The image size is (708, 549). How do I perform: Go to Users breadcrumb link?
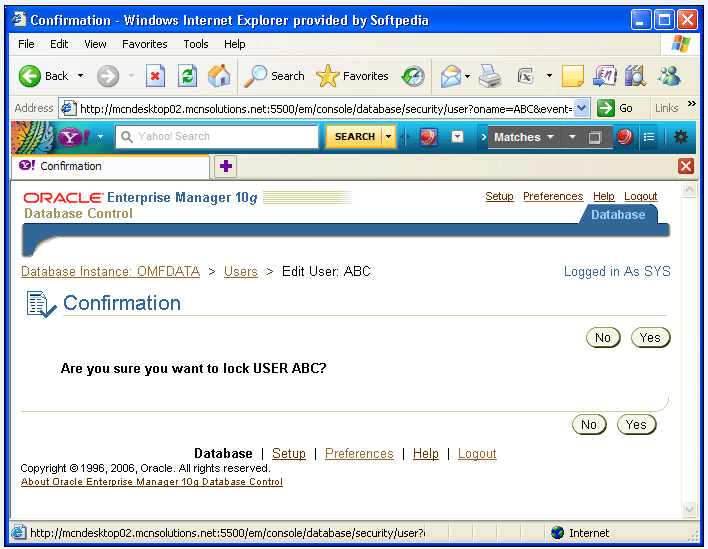[x=241, y=271]
